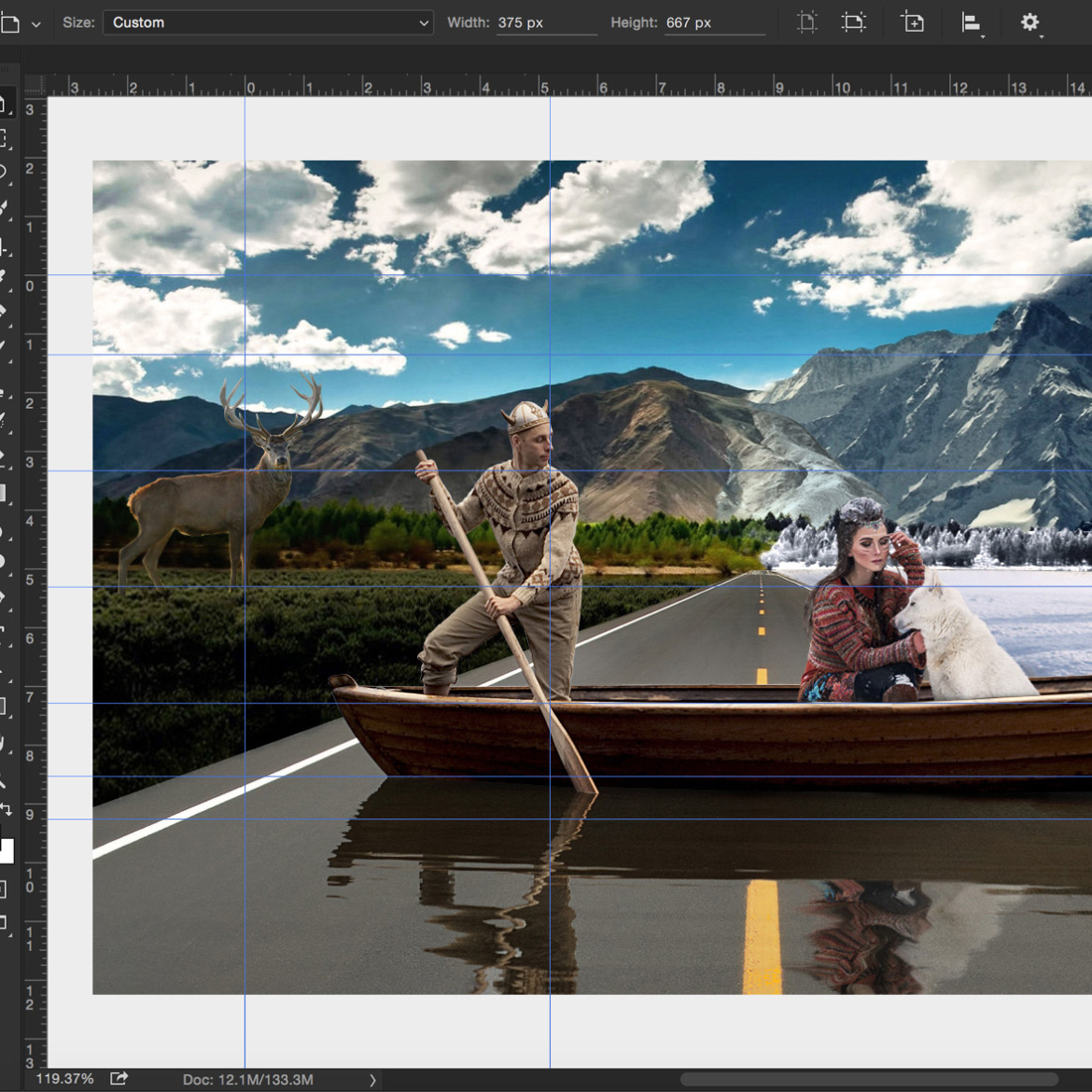Select the Rectangular Marquee tool
The image size is (1092, 1092).
3,138
